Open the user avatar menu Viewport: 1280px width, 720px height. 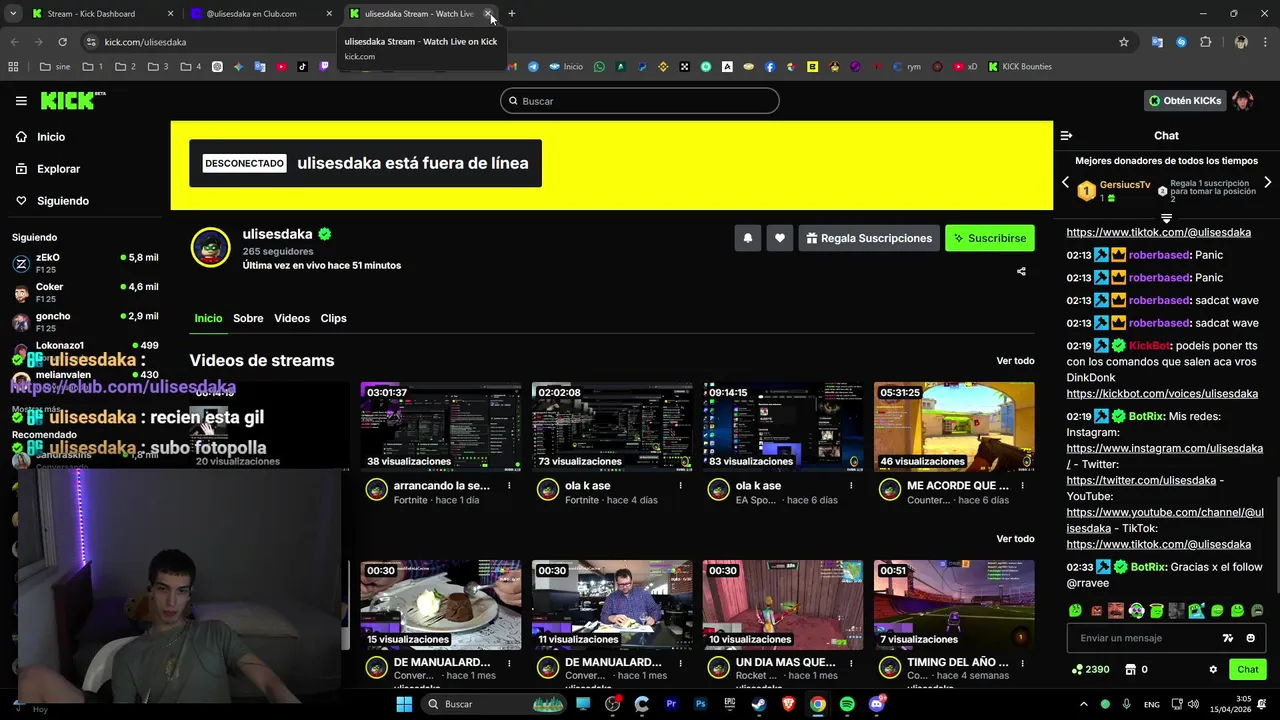pos(1242,101)
